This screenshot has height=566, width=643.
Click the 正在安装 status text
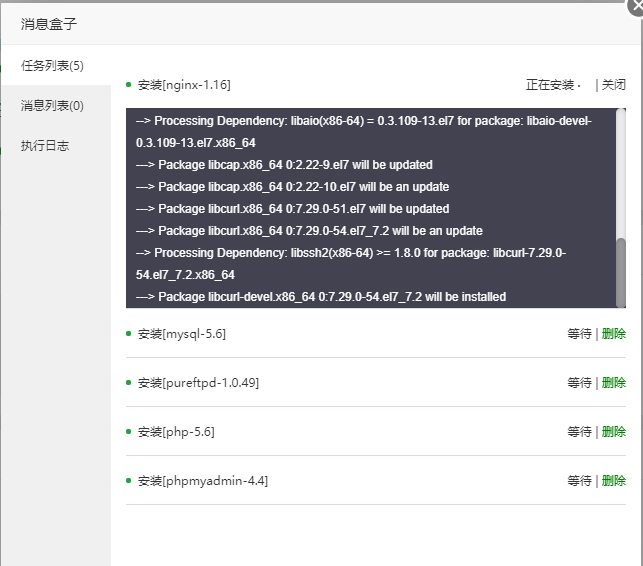click(550, 85)
